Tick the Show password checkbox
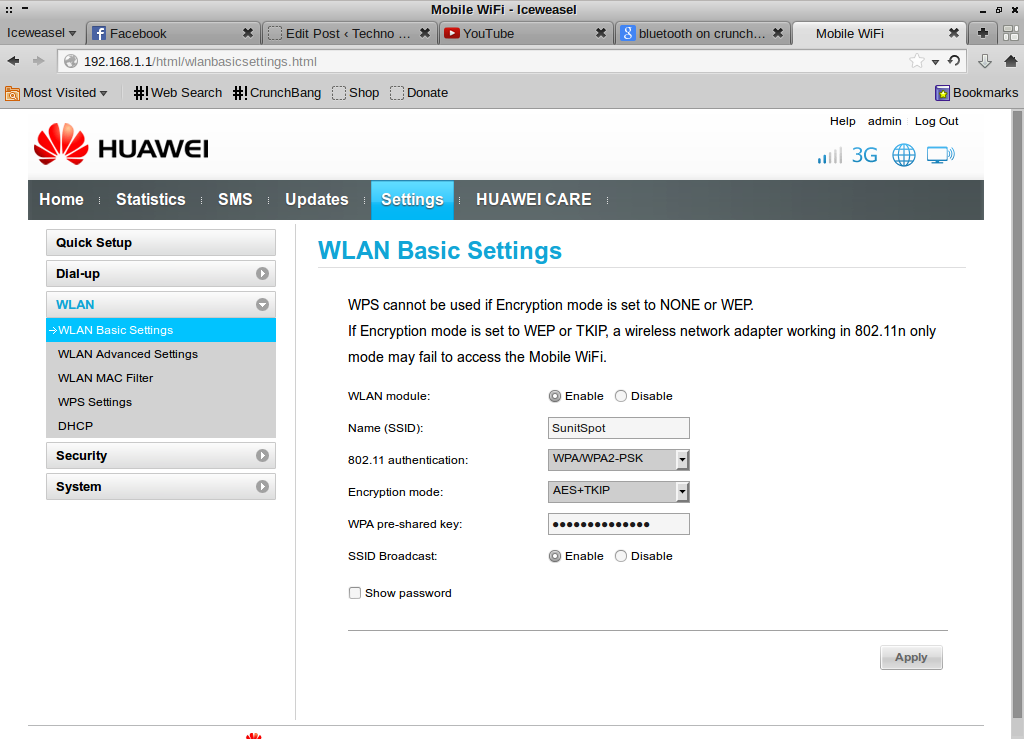Viewport: 1024px width, 739px height. click(355, 593)
